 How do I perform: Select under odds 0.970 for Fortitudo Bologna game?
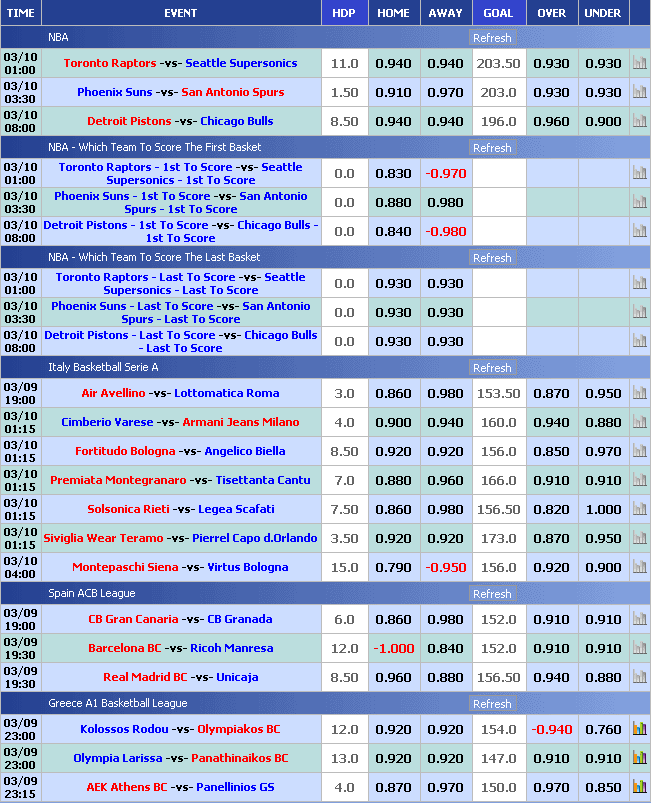[603, 452]
